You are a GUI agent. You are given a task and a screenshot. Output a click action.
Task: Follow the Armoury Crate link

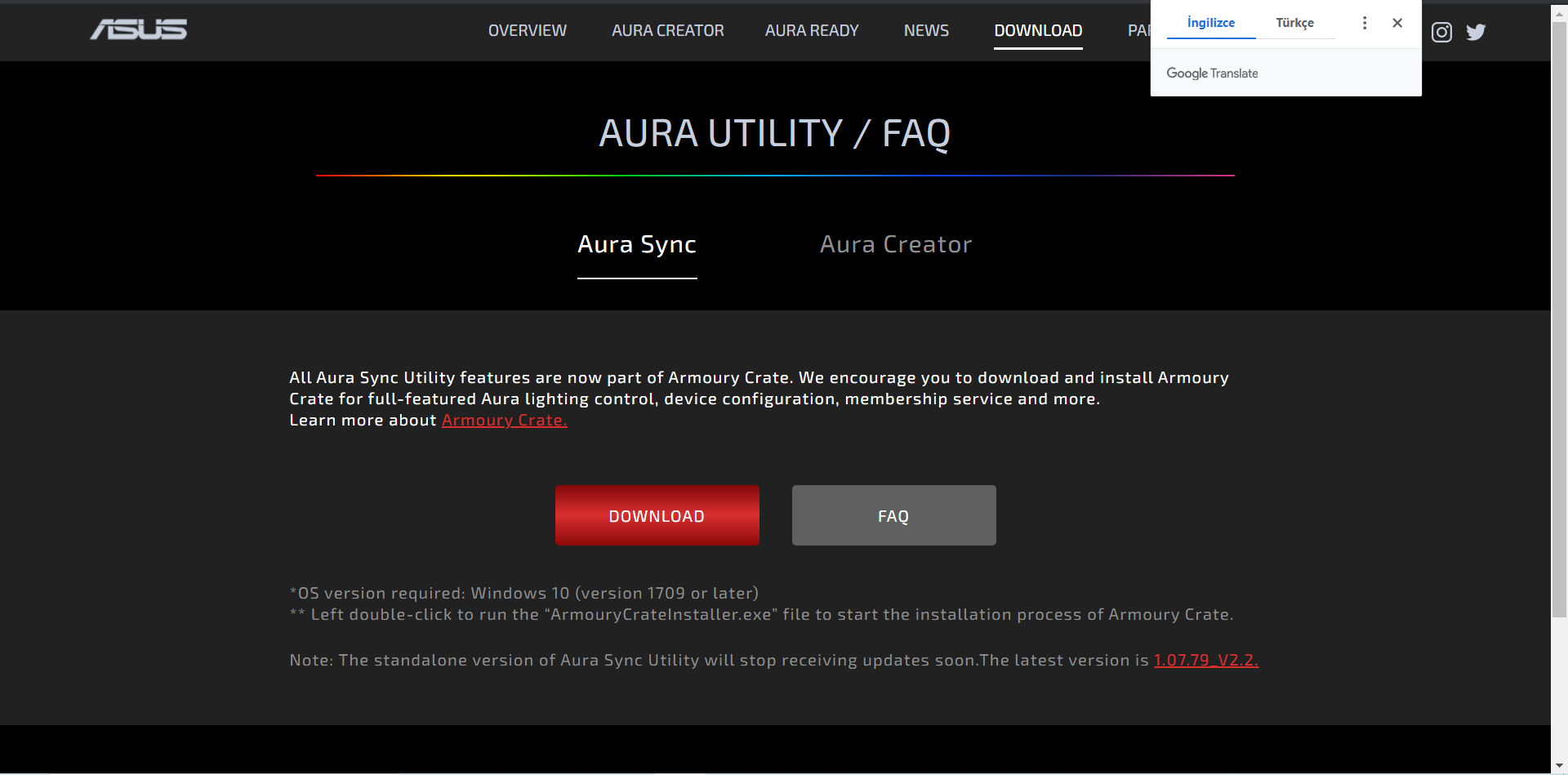point(505,420)
